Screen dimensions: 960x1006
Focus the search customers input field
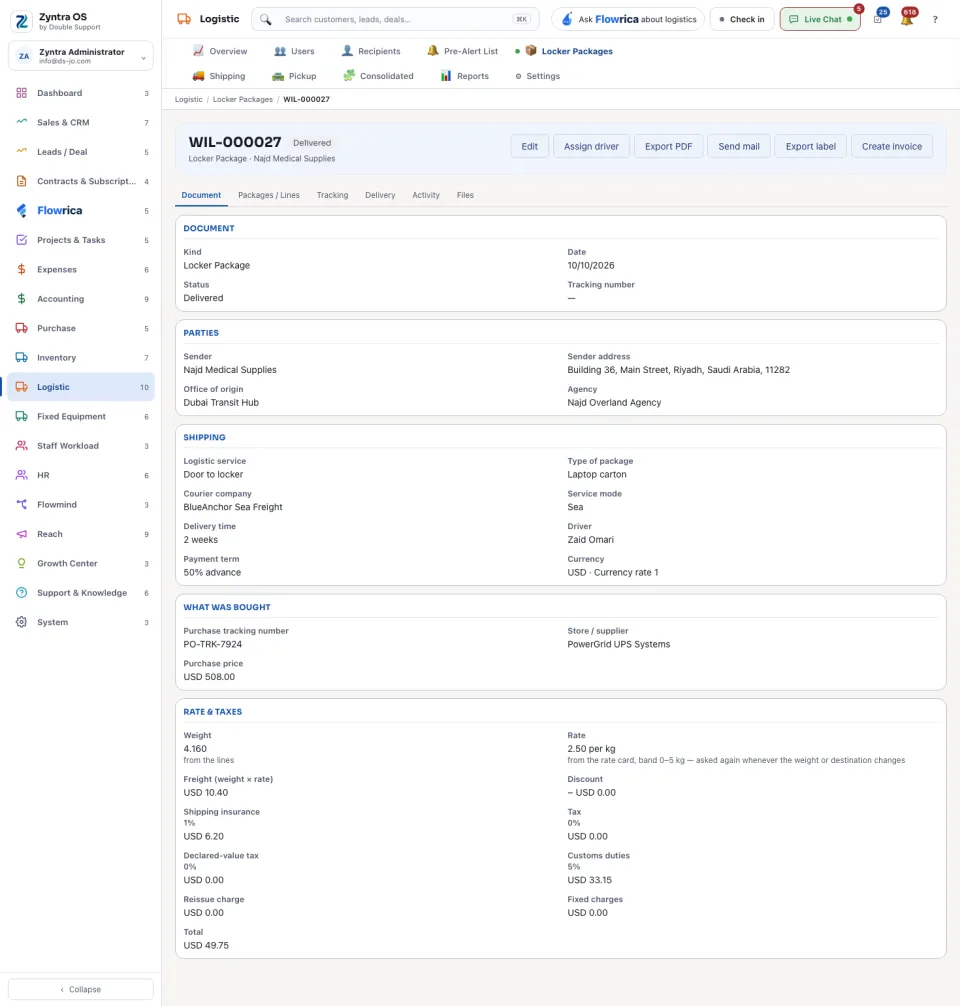click(395, 19)
